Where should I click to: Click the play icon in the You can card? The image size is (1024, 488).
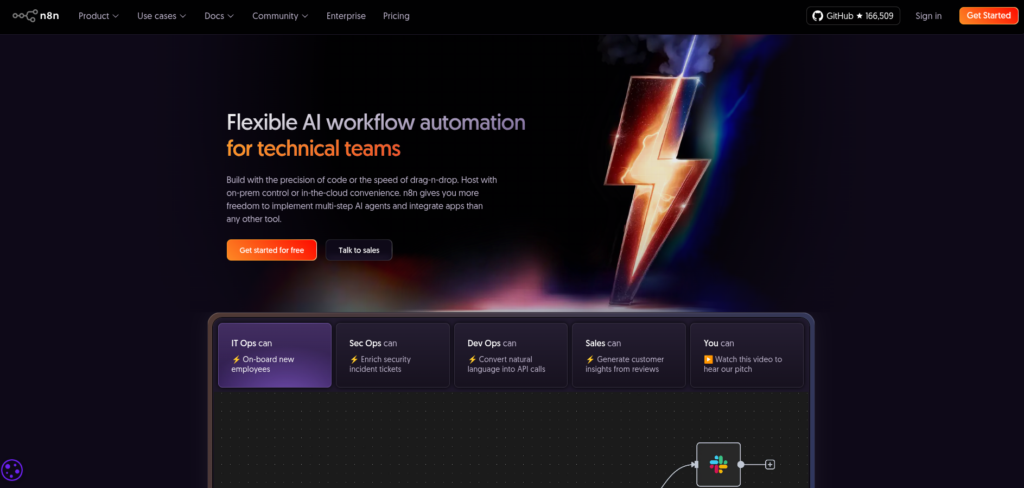[708, 359]
